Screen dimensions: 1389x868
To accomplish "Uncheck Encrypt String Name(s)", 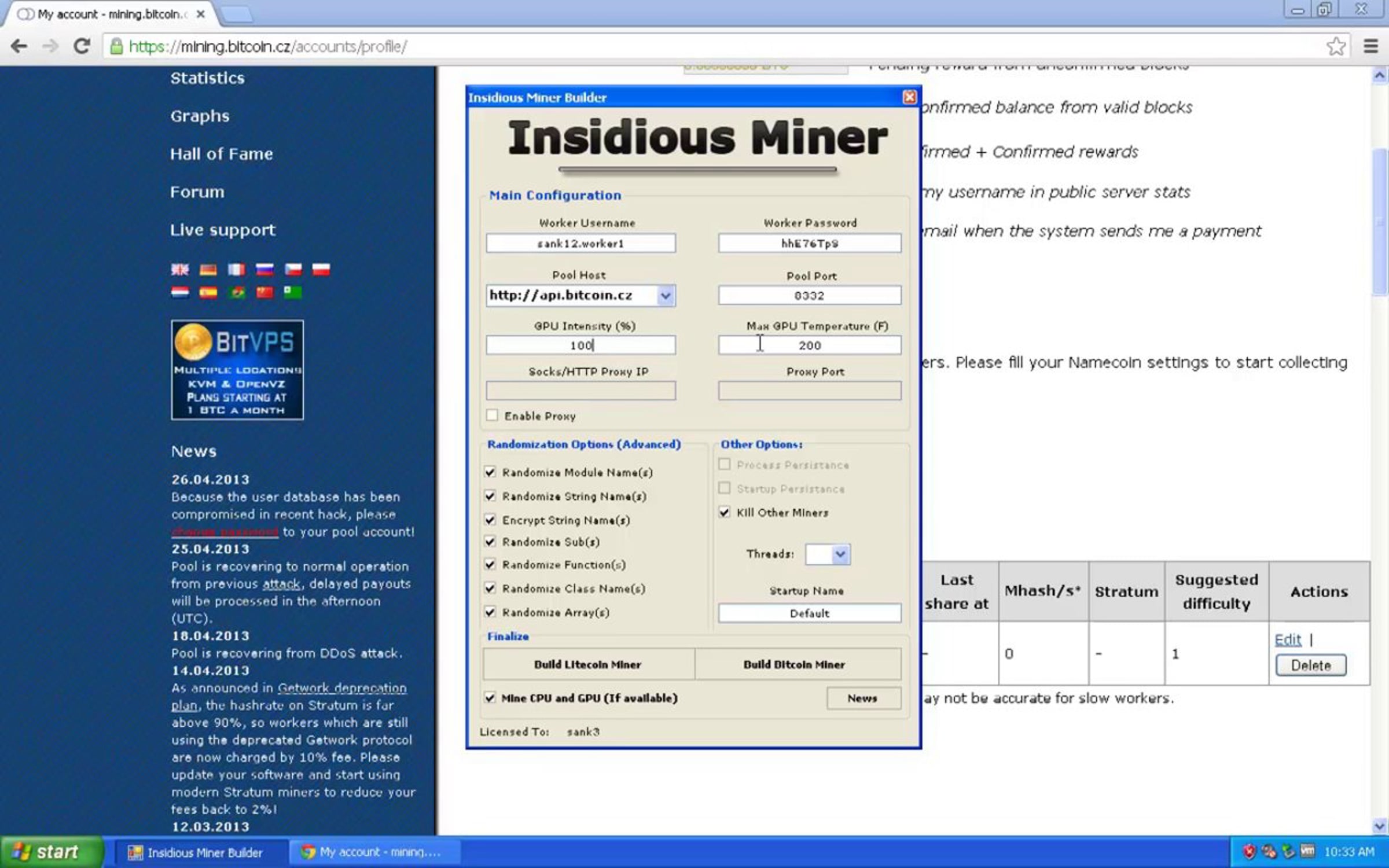I will coord(490,520).
